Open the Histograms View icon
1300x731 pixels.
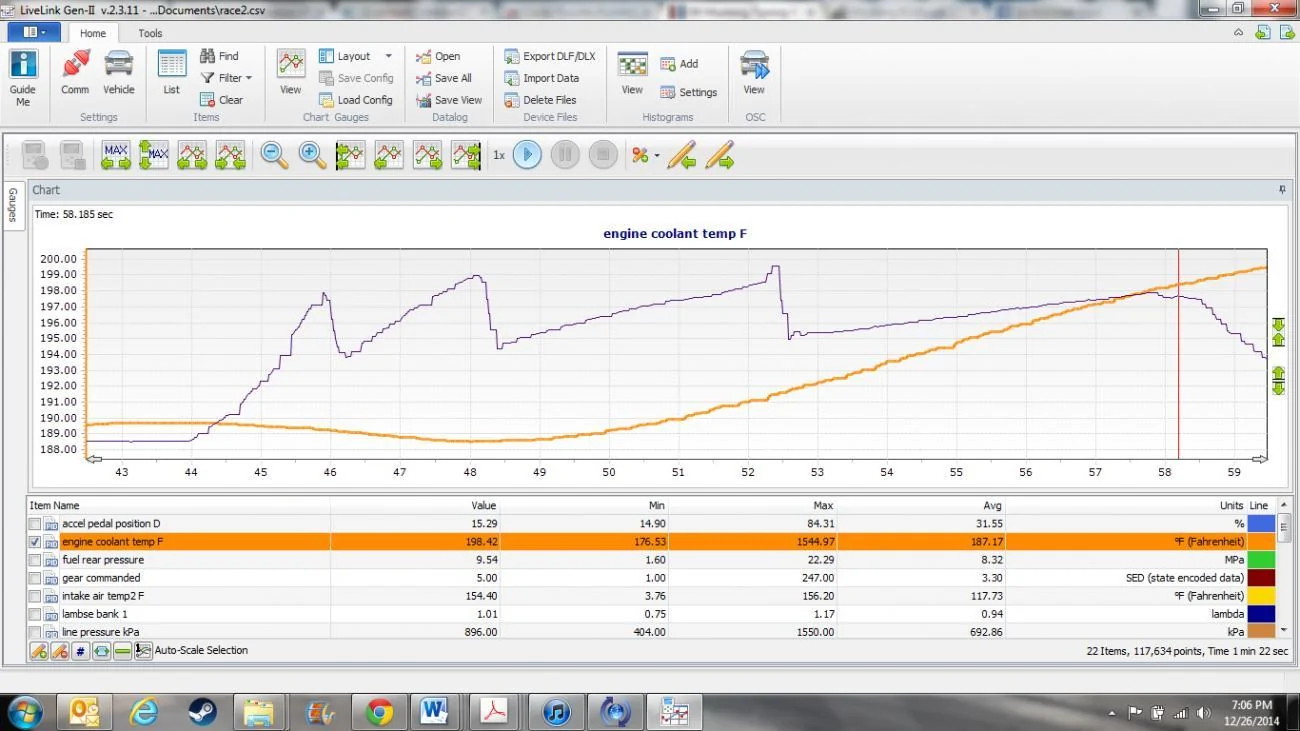pos(632,72)
